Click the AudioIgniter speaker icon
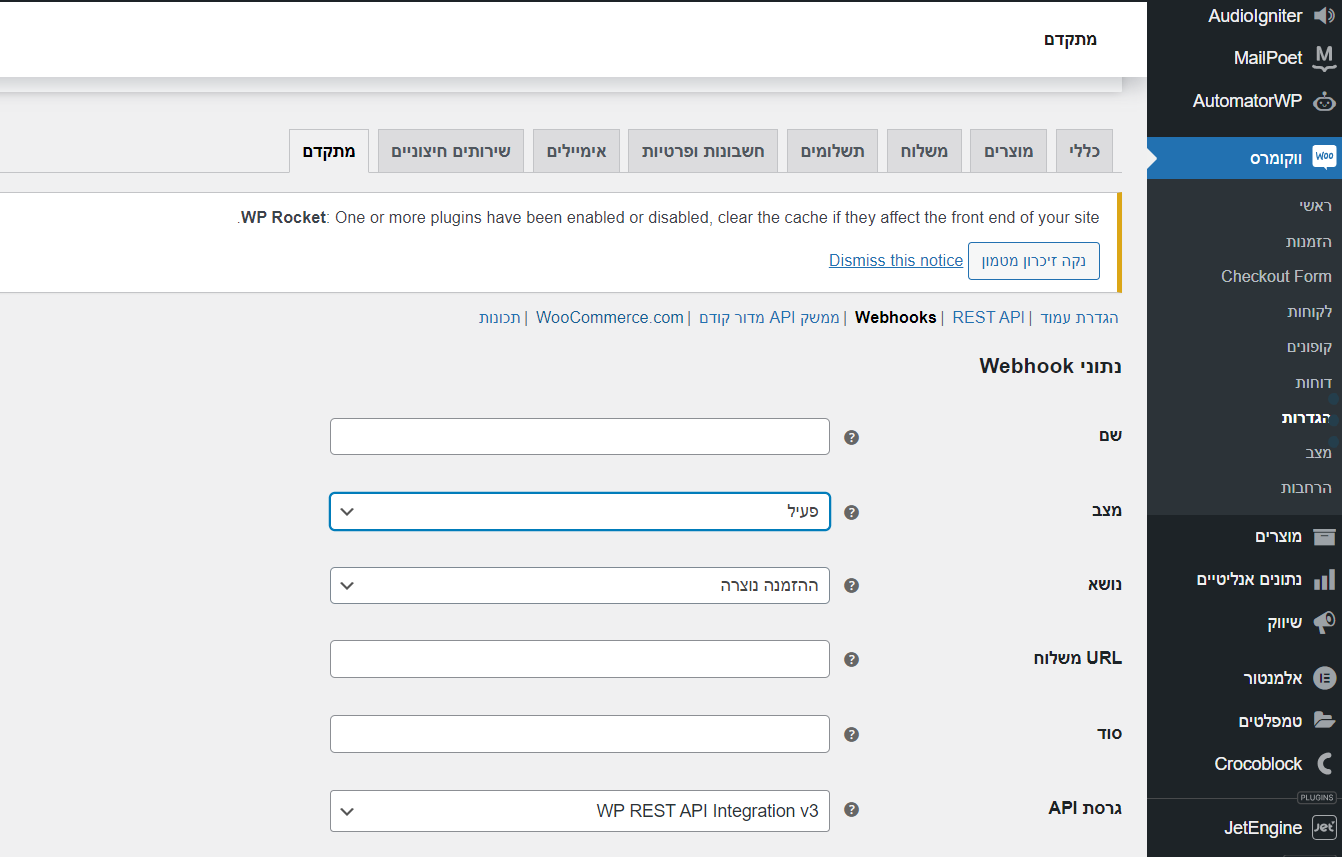This screenshot has width=1342, height=857. [x=1324, y=16]
